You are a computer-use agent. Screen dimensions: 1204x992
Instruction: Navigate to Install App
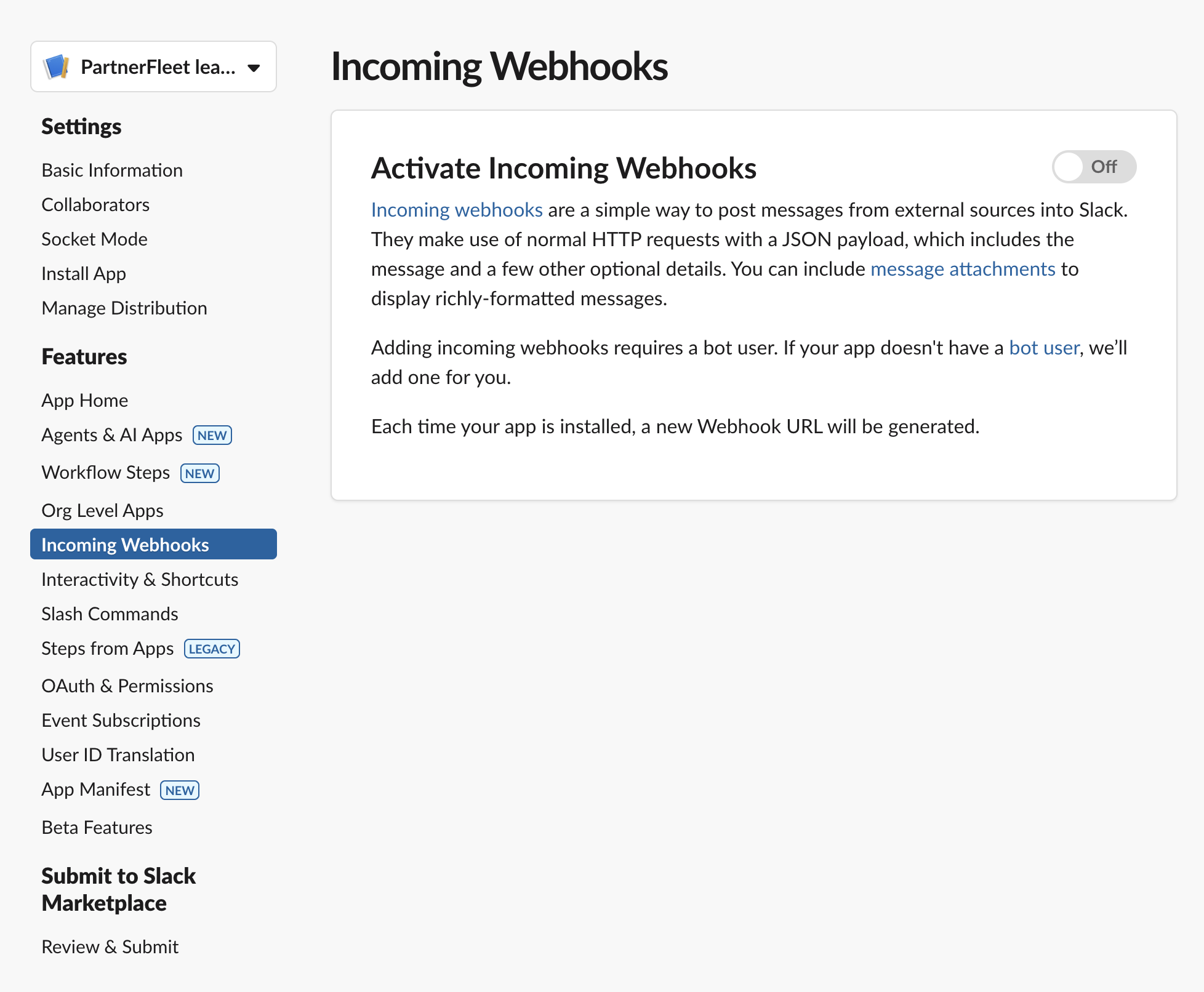click(84, 273)
